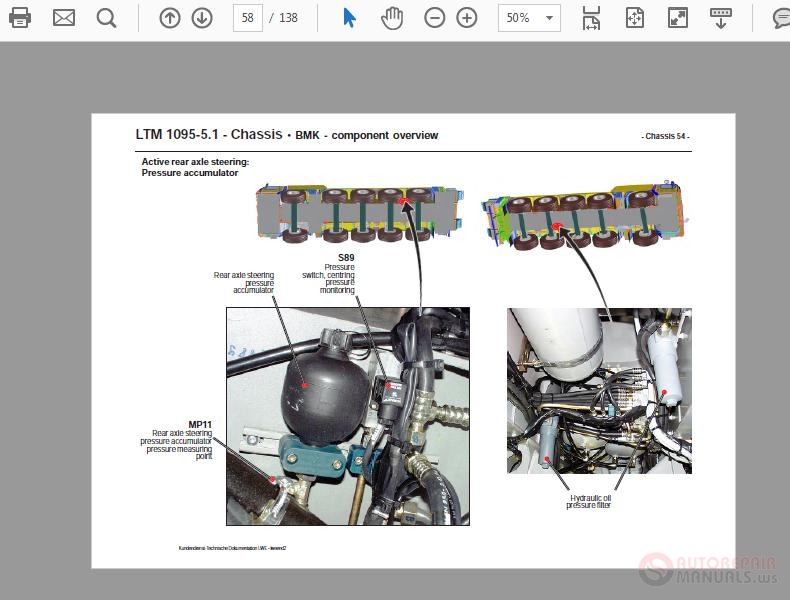Click the '- Chassis 54 -' page label

point(665,136)
